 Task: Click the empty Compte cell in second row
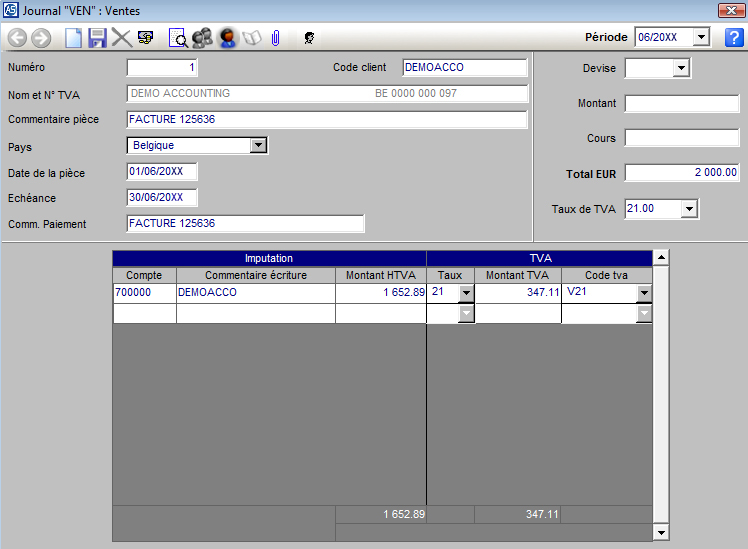145,314
